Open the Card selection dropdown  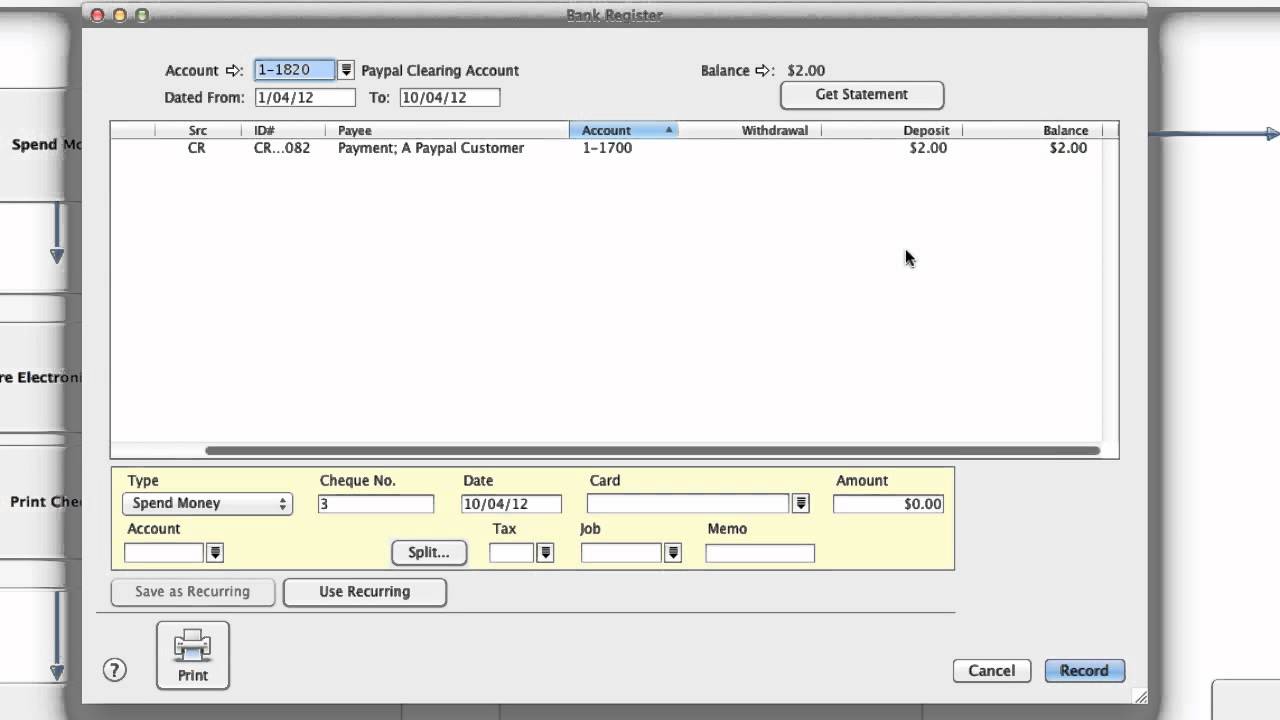pyautogui.click(x=801, y=504)
